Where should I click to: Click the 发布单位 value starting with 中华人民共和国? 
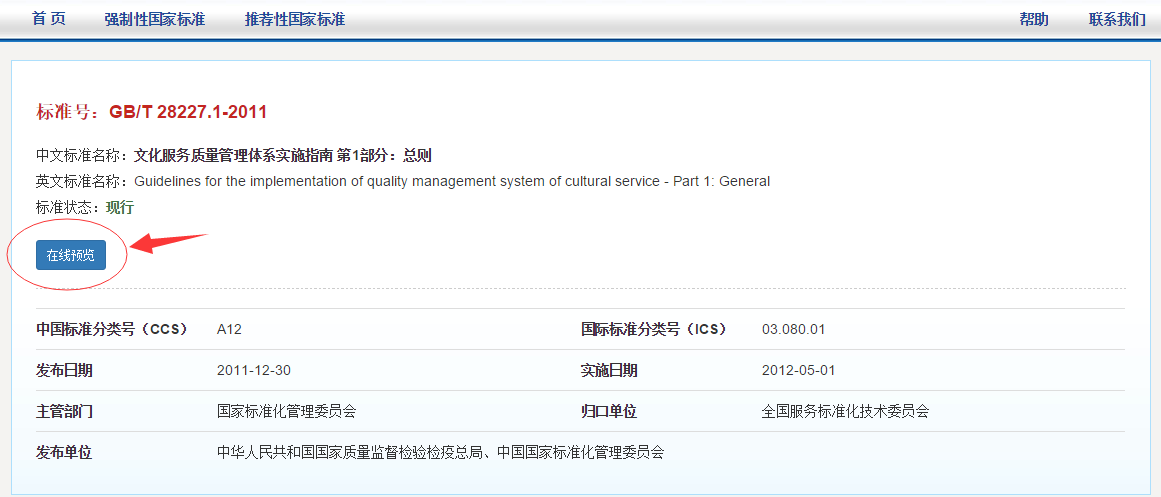440,452
